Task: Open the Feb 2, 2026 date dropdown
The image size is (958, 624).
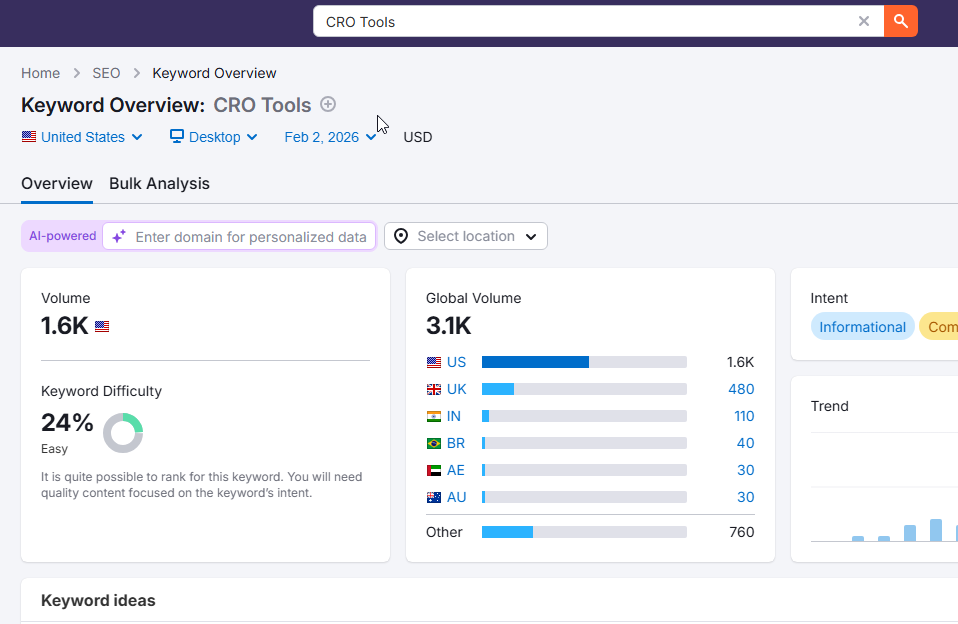Action: (x=330, y=137)
